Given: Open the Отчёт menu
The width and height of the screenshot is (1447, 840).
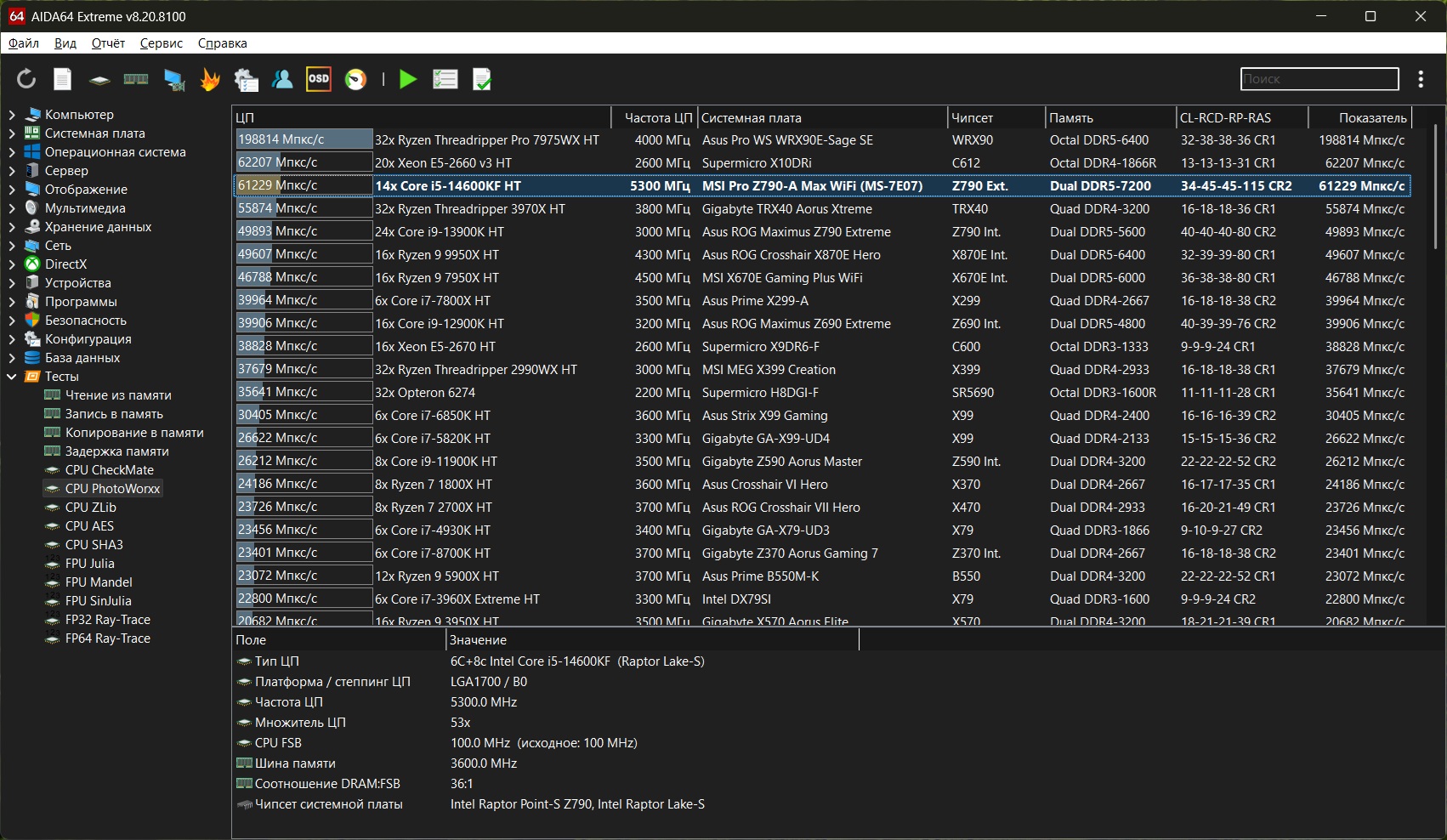Looking at the screenshot, I should tap(108, 43).
